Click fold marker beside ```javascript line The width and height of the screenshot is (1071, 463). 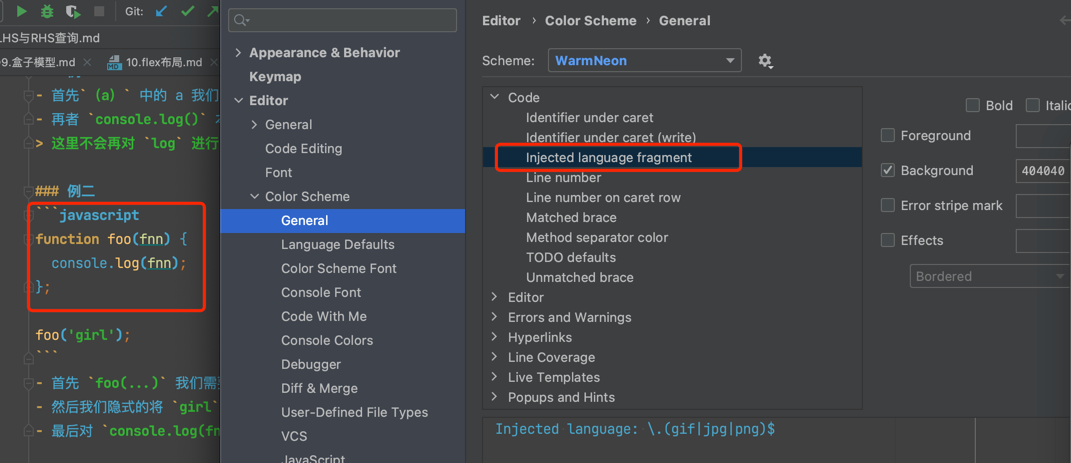click(x=28, y=216)
